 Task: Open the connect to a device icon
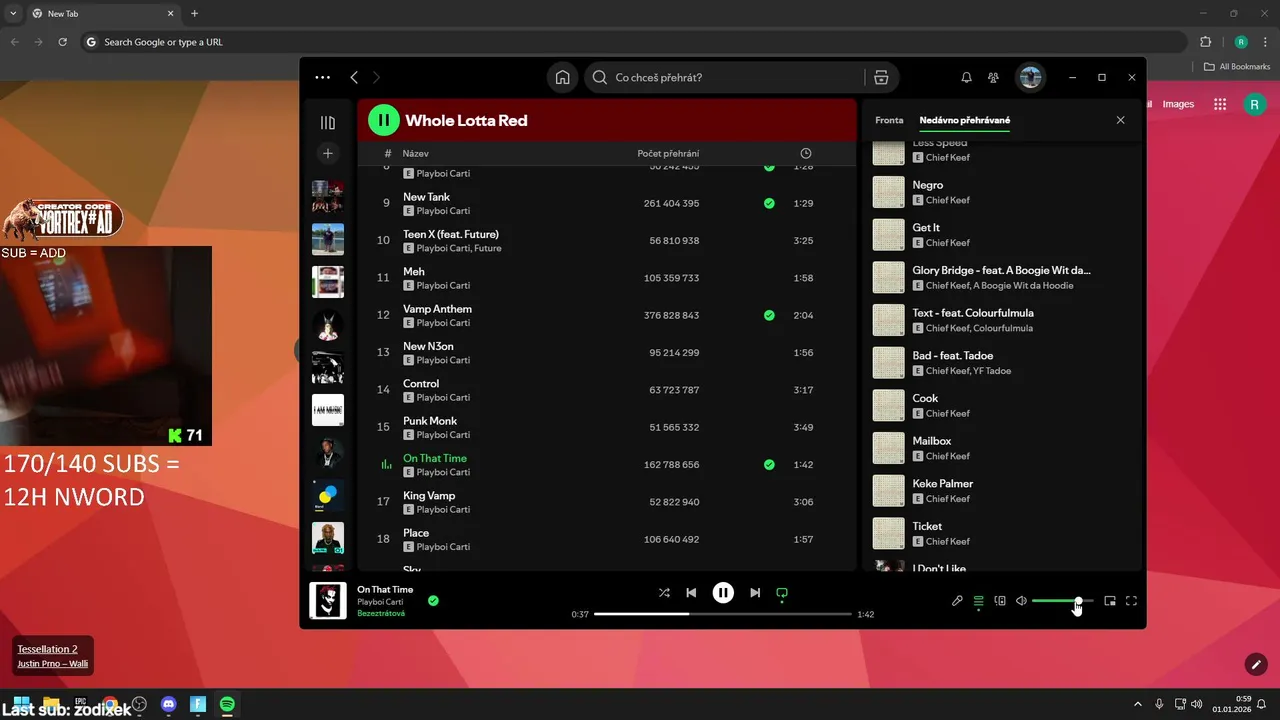tap(1000, 601)
